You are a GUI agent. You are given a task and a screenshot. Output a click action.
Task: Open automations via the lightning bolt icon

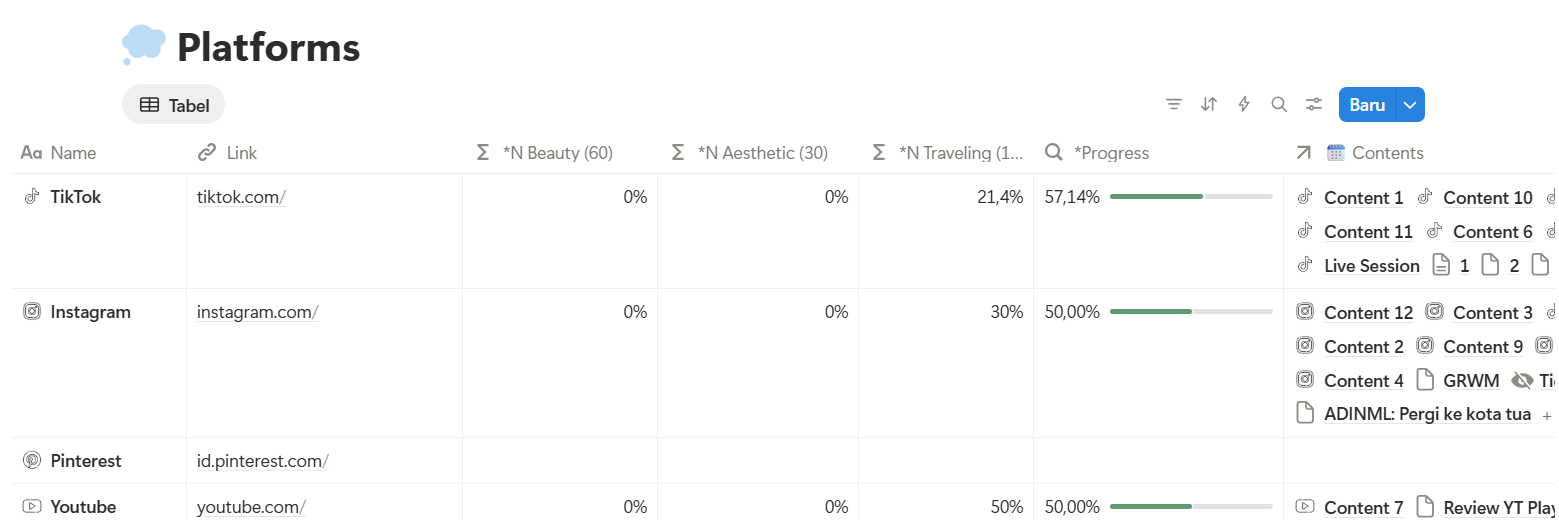click(x=1244, y=104)
